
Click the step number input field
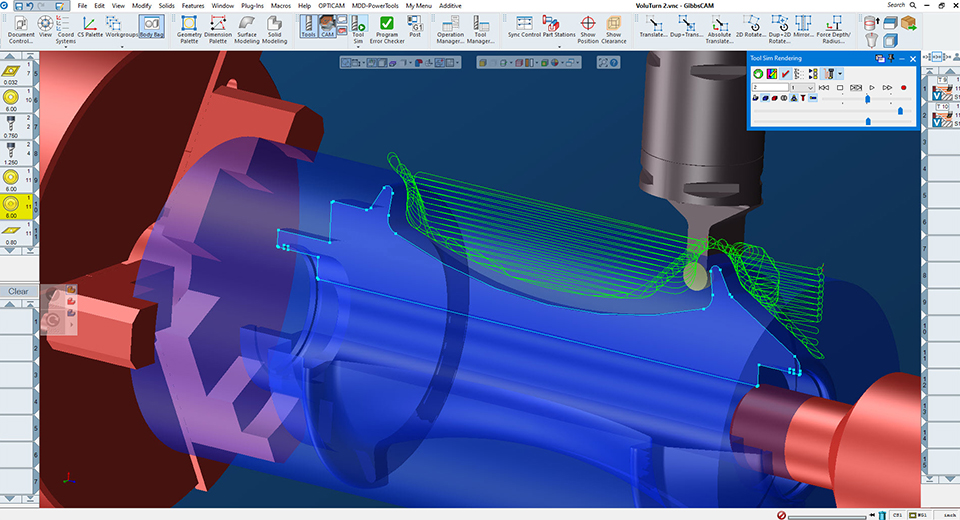click(x=768, y=88)
